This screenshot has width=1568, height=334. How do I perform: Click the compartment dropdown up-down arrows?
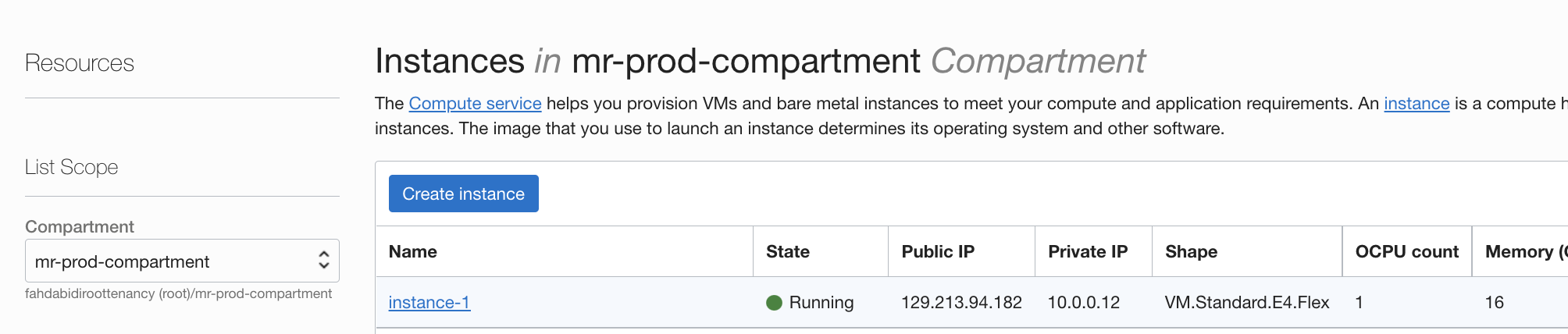click(x=323, y=261)
